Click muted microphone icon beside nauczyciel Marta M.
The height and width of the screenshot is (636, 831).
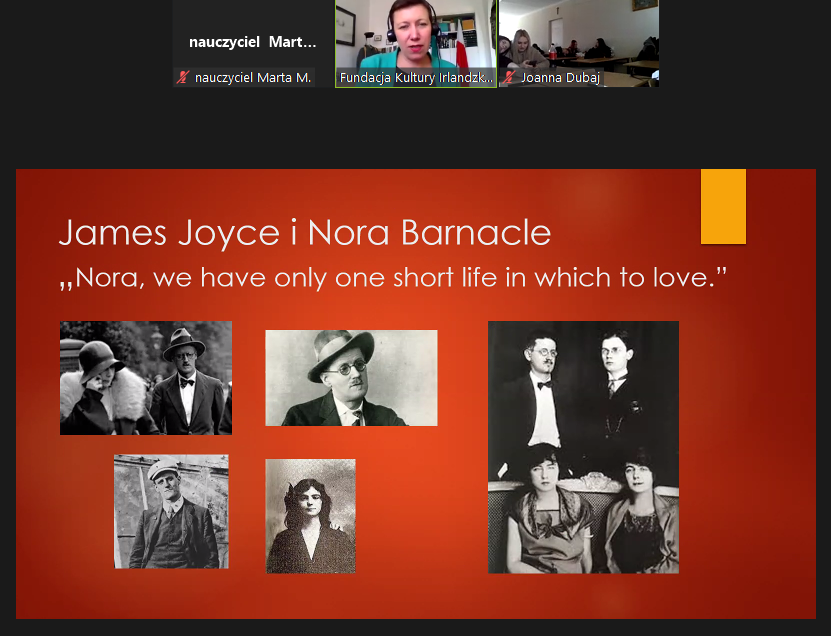click(183, 78)
